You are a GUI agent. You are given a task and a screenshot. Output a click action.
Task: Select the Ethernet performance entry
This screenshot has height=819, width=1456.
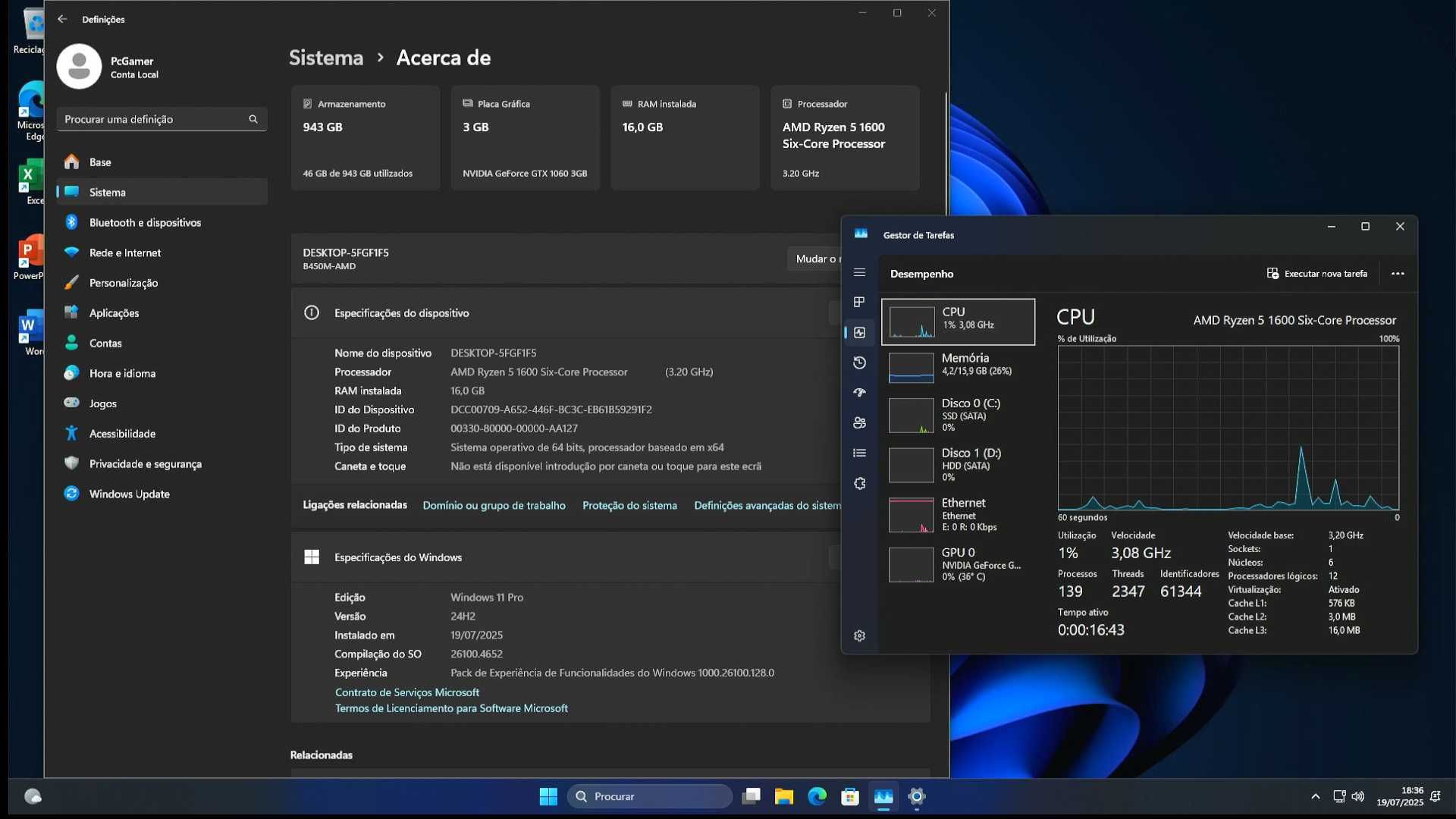click(x=958, y=515)
